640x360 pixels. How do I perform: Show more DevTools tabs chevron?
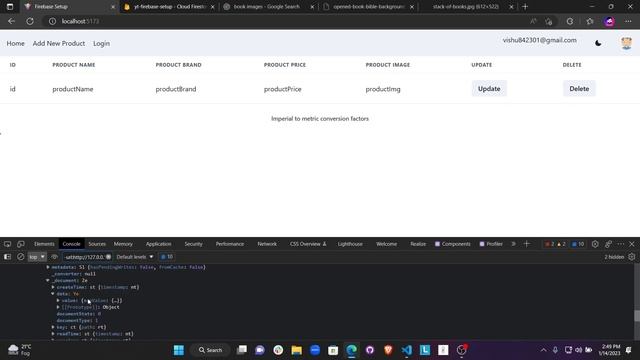point(513,244)
